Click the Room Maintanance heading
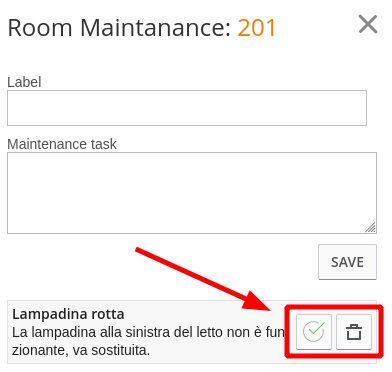The width and height of the screenshot is (392, 372). click(x=142, y=28)
